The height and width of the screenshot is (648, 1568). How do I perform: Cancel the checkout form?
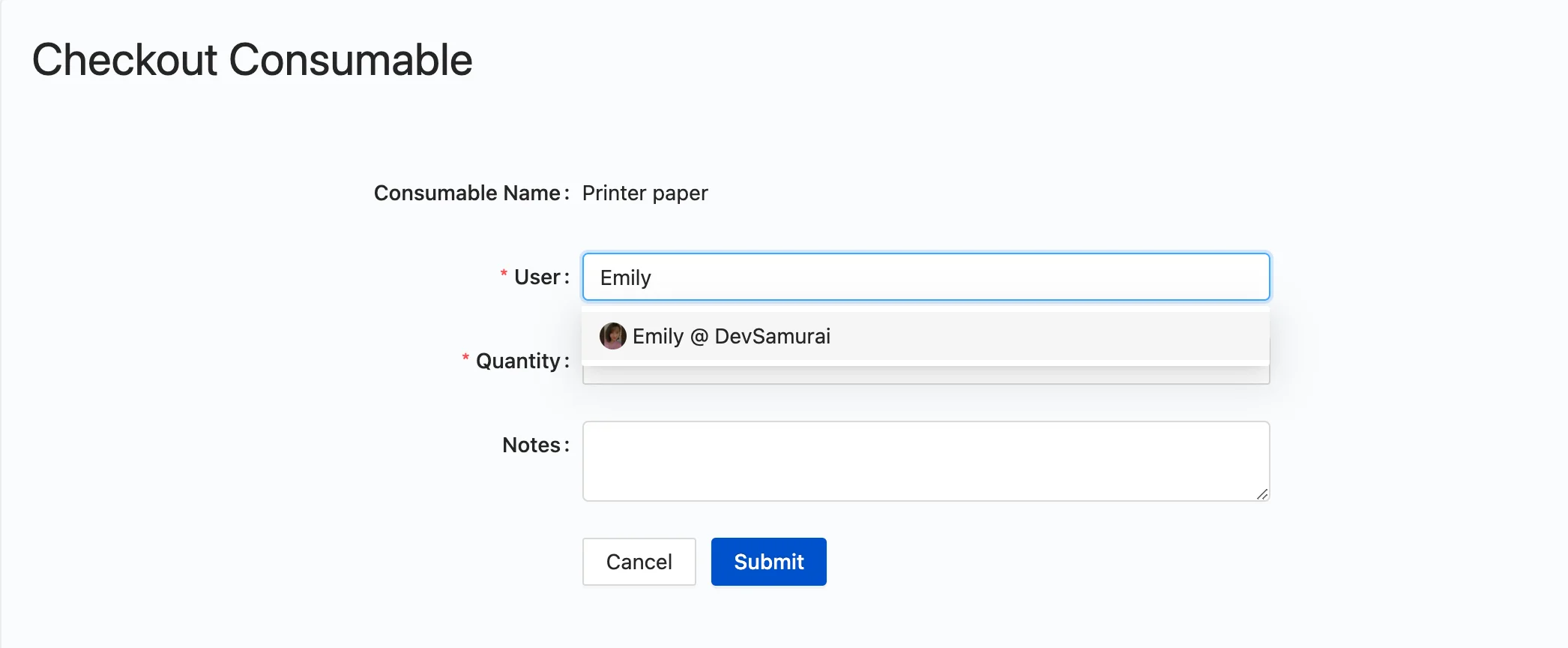point(639,562)
